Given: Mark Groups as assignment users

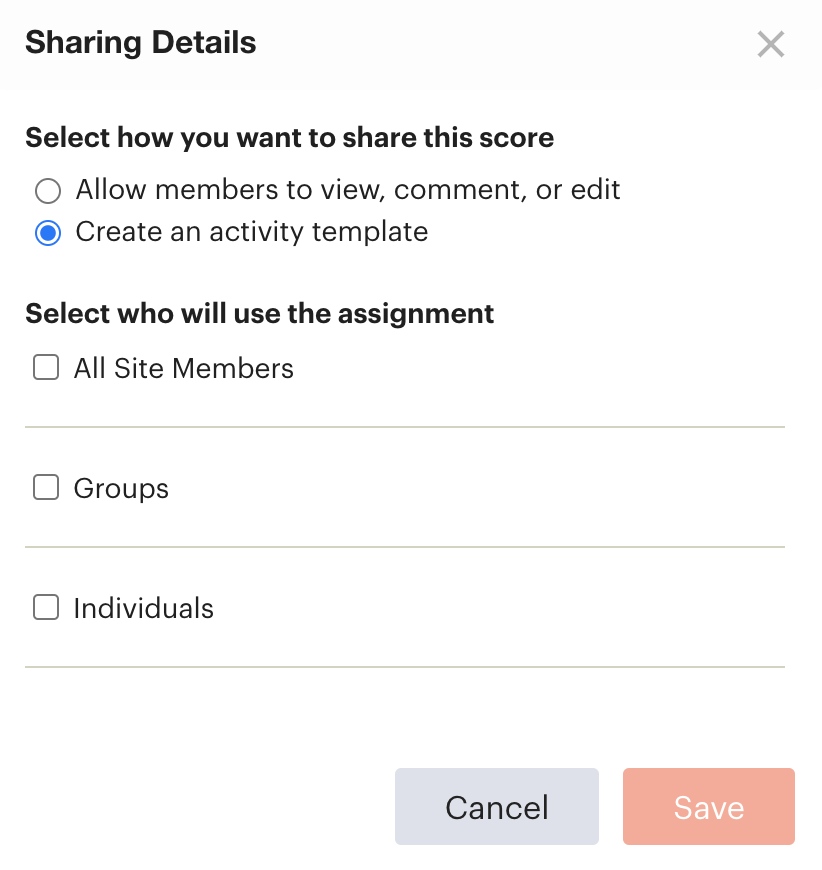Looking at the screenshot, I should [x=45, y=487].
